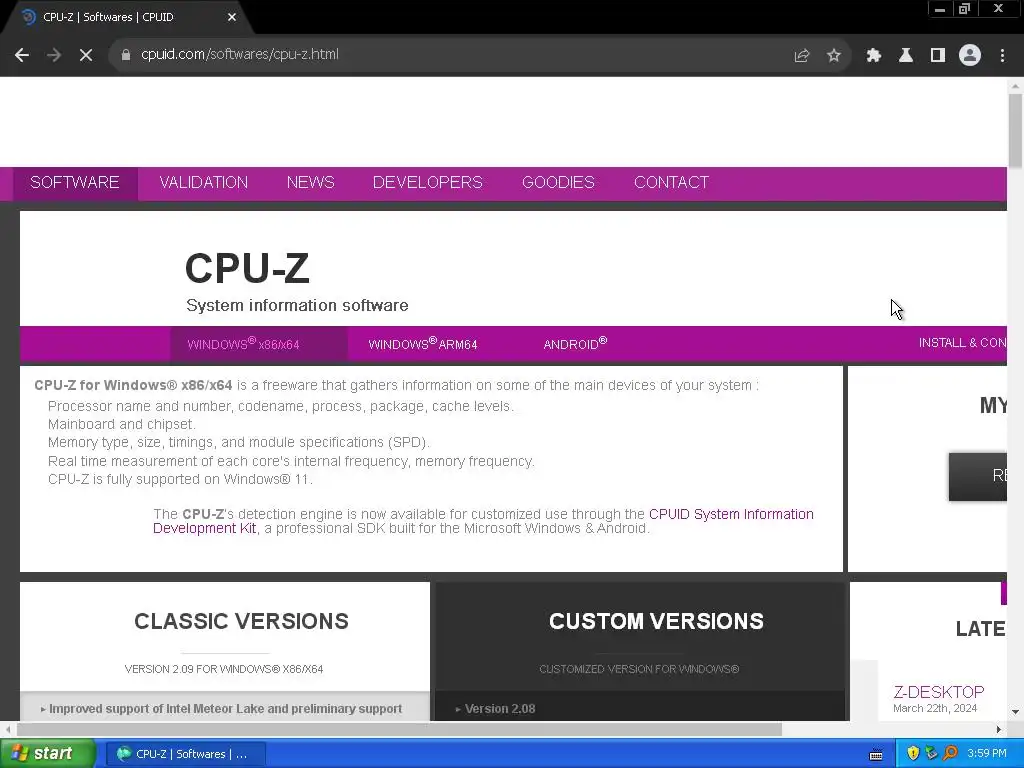Click the scroll down arrow
Screen dimensions: 1024x768
click(1015, 712)
